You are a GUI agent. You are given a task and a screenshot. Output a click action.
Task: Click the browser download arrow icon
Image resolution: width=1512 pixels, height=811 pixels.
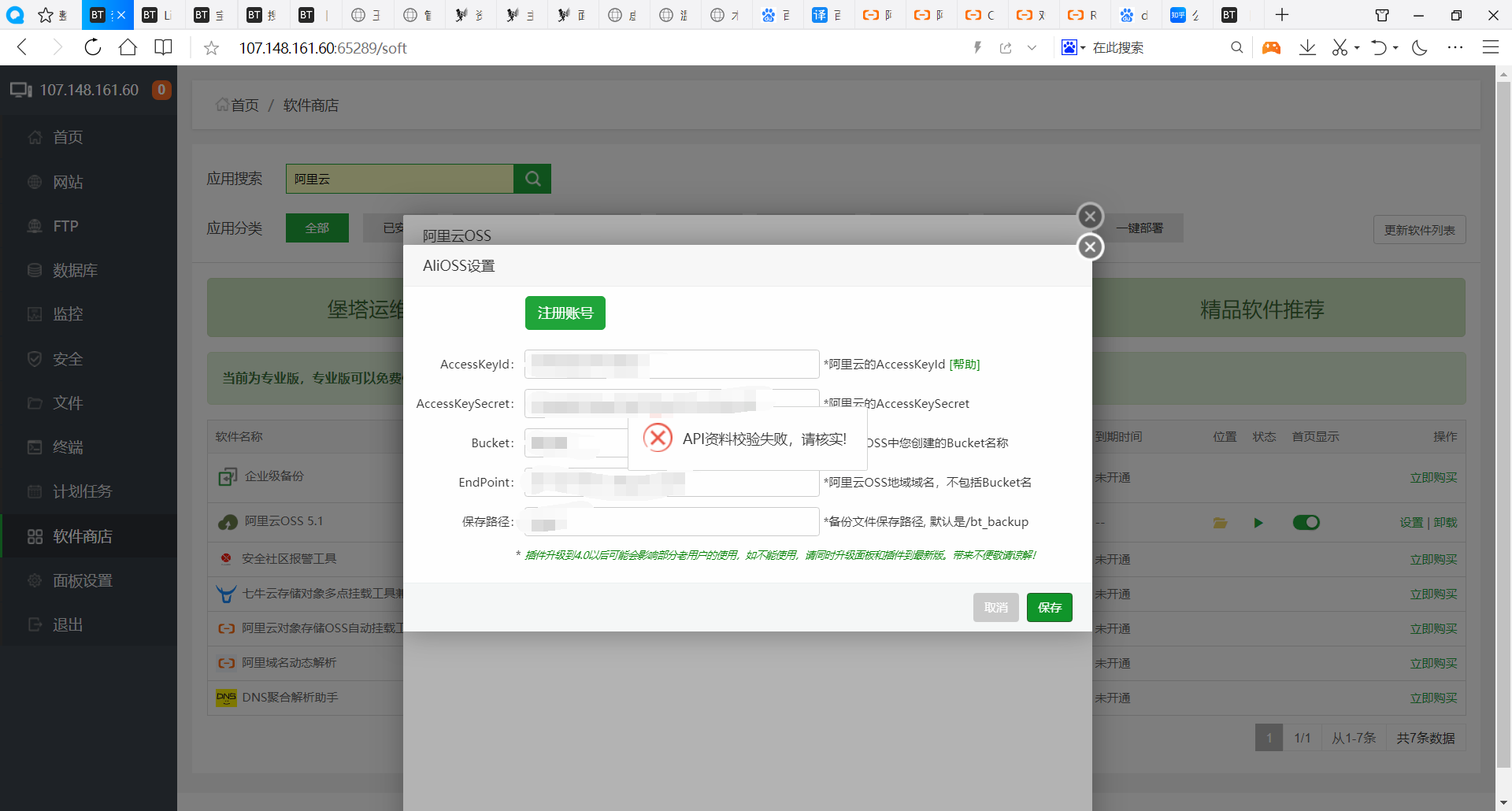click(x=1307, y=47)
